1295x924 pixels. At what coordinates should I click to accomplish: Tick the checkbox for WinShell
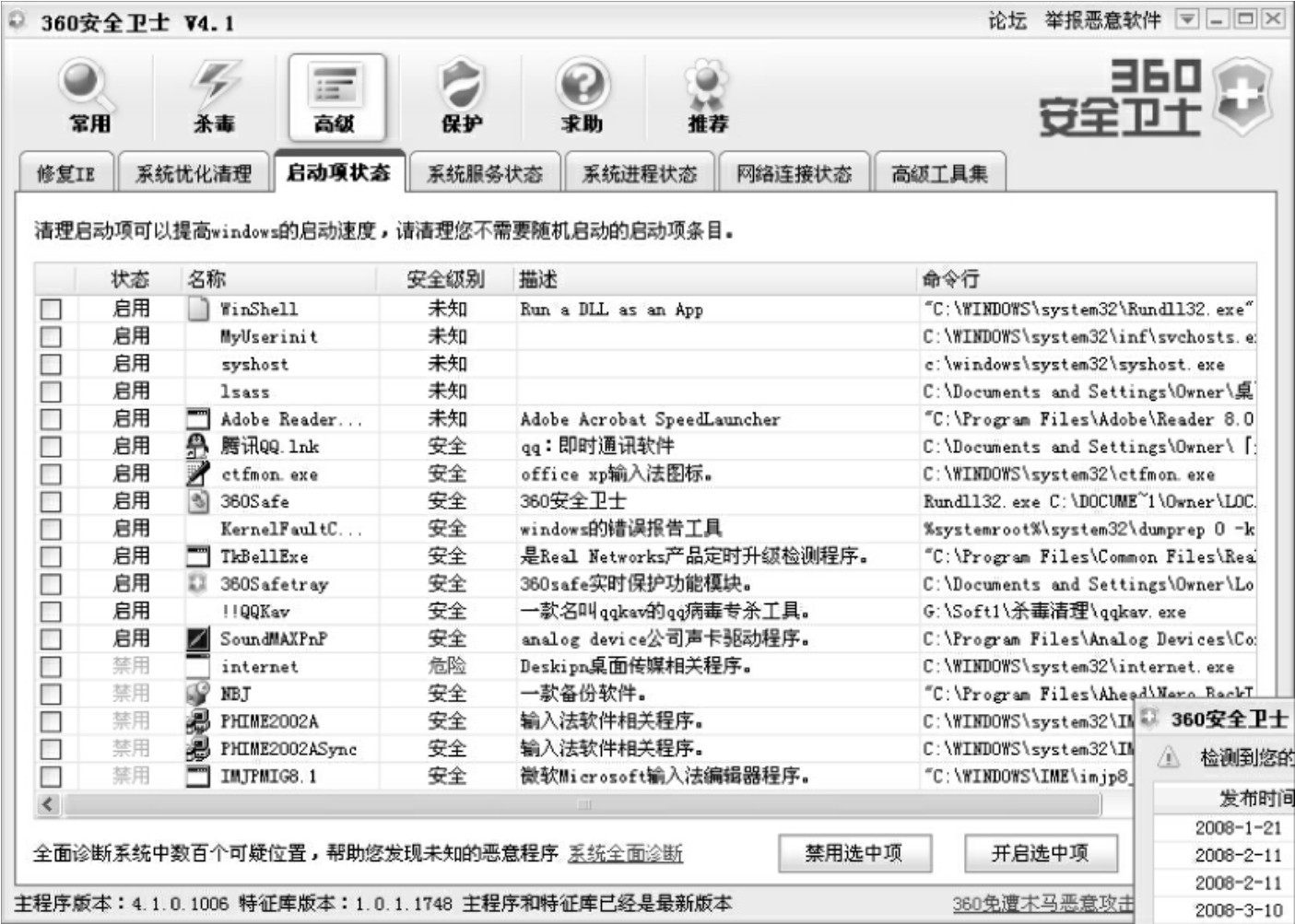point(52,310)
